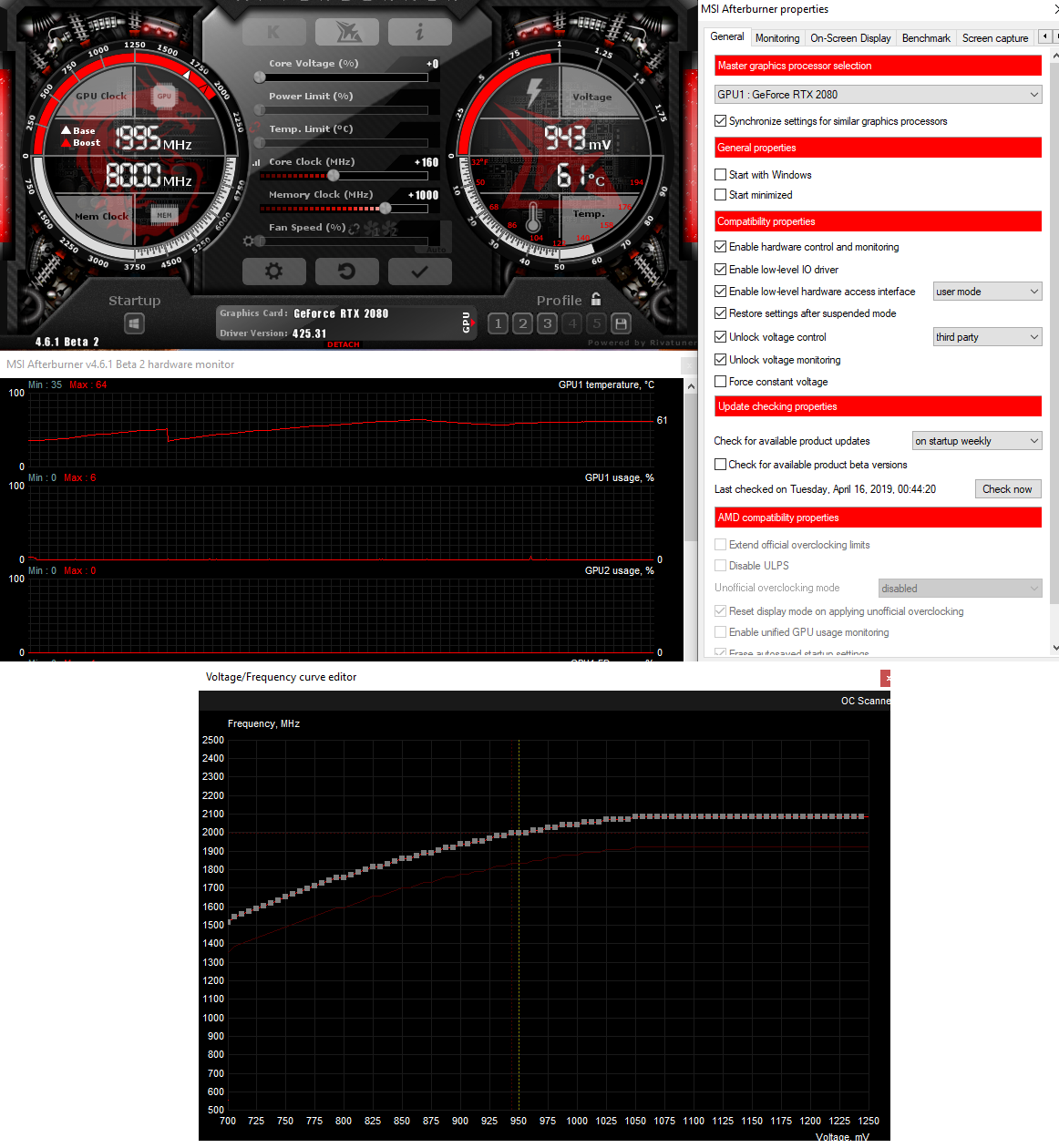Open the curve editor bars icon beside Core Clock

pyautogui.click(x=256, y=163)
